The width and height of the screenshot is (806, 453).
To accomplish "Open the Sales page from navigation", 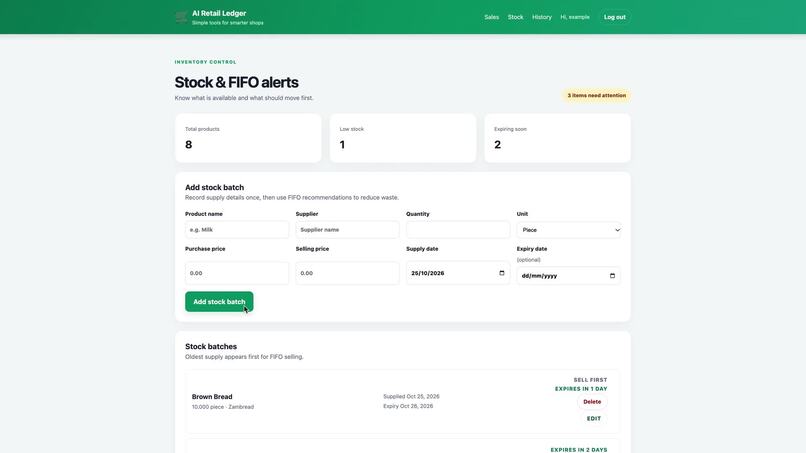I will [491, 17].
